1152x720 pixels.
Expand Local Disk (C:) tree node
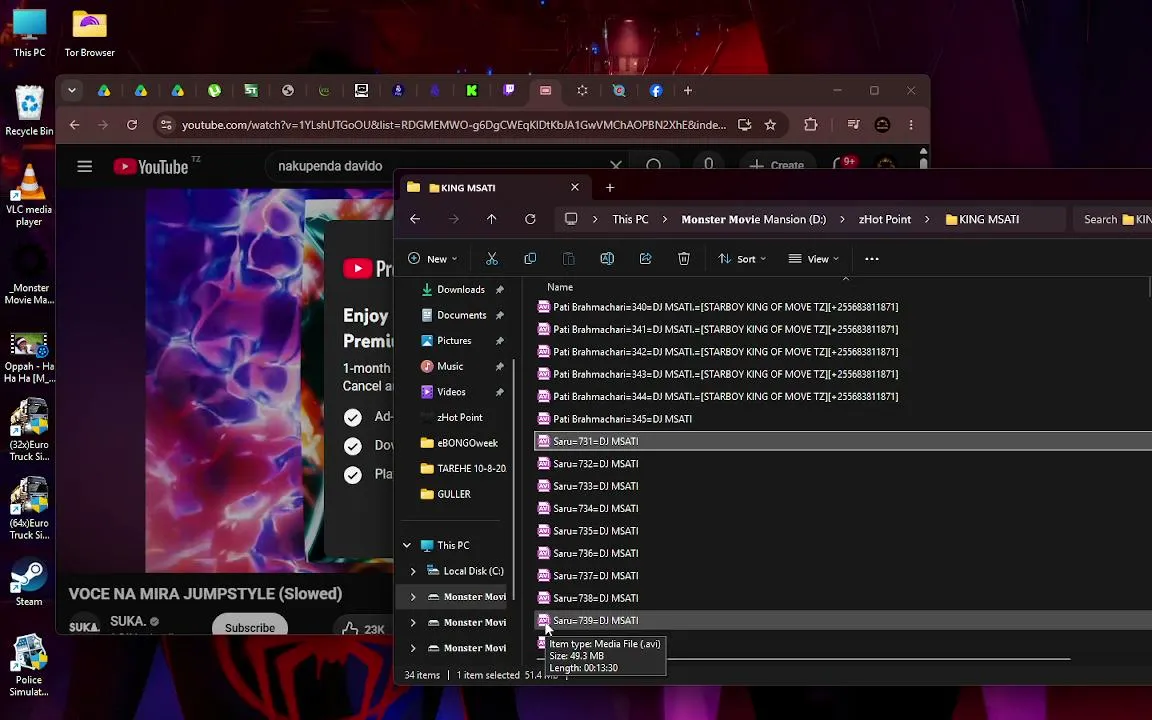413,571
